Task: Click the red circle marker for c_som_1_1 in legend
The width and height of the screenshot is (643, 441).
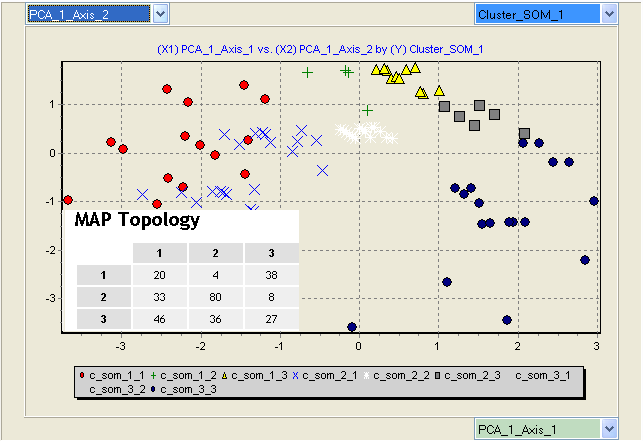Action: (82, 375)
